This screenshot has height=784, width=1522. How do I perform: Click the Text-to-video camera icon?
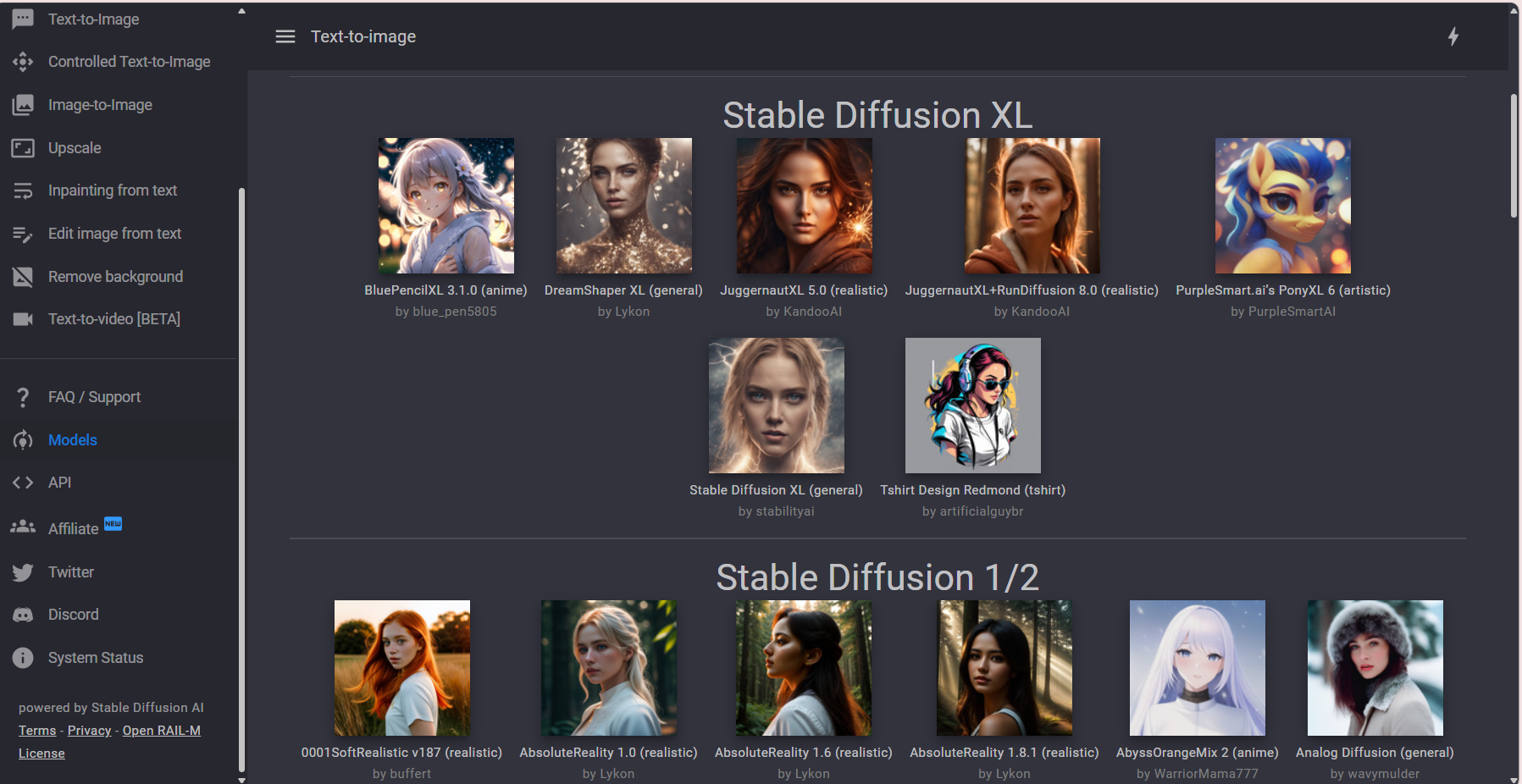(23, 319)
